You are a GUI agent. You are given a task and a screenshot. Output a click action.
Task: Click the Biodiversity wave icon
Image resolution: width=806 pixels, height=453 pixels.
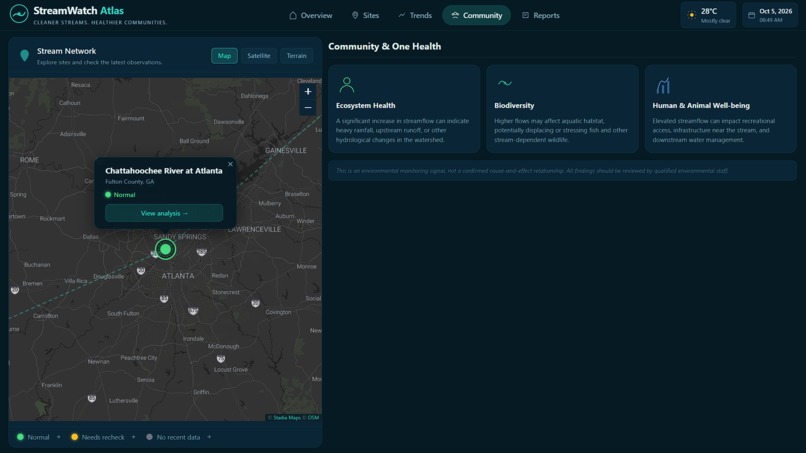click(505, 83)
